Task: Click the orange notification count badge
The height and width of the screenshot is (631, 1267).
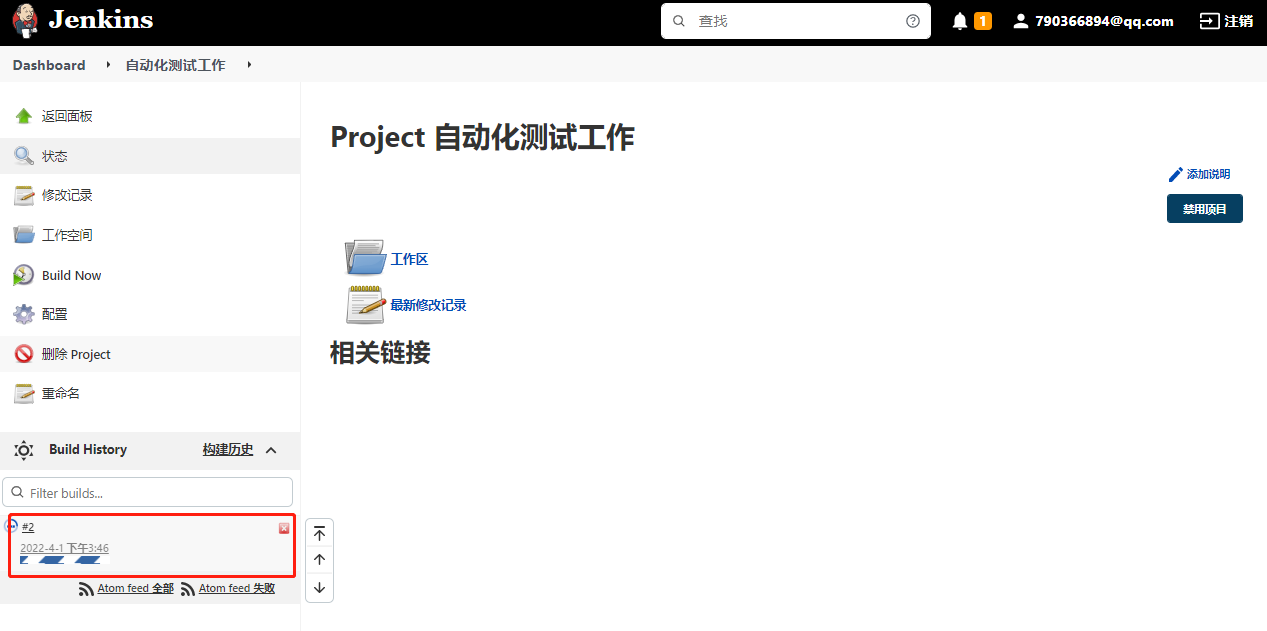Action: point(982,21)
